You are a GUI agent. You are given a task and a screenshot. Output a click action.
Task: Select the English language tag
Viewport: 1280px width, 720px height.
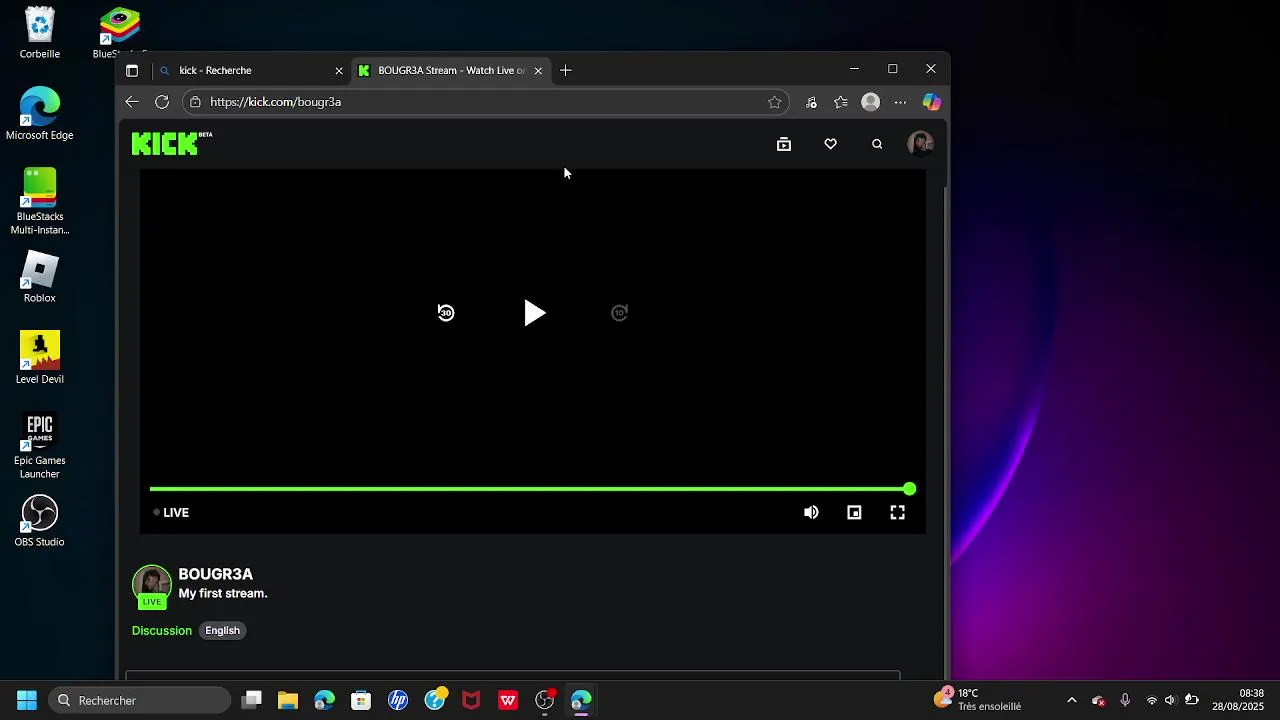tap(222, 630)
